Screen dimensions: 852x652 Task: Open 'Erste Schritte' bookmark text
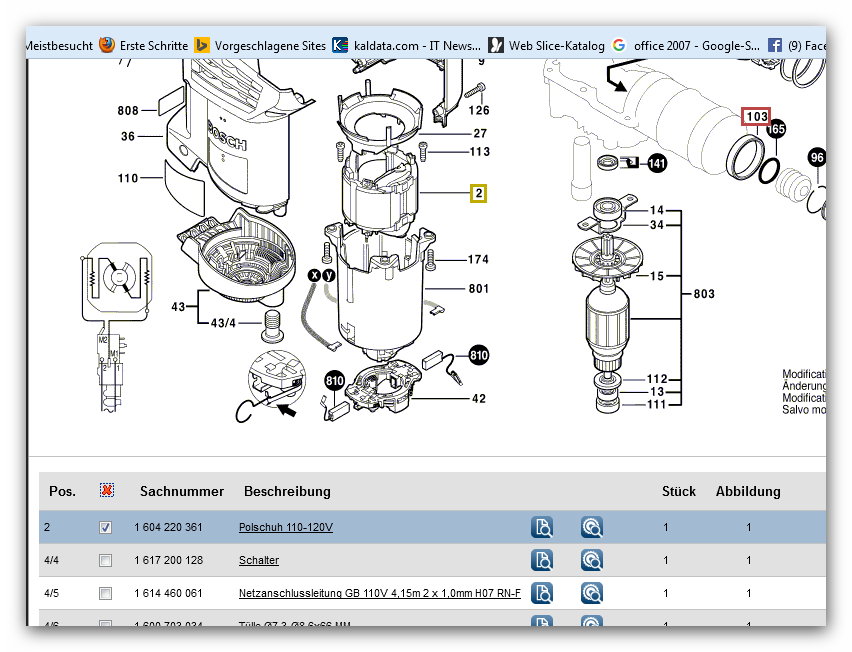tap(154, 46)
